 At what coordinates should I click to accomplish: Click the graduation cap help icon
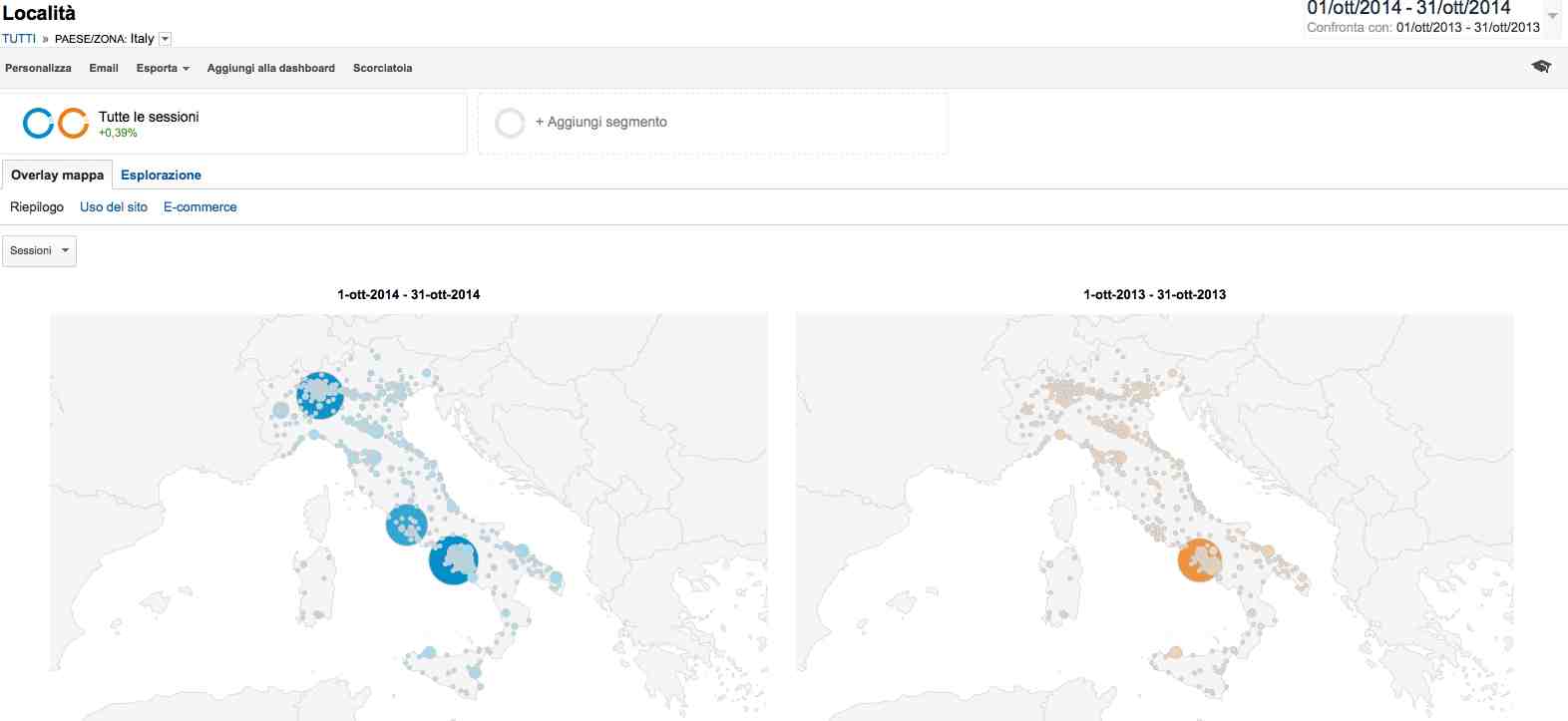click(x=1541, y=67)
